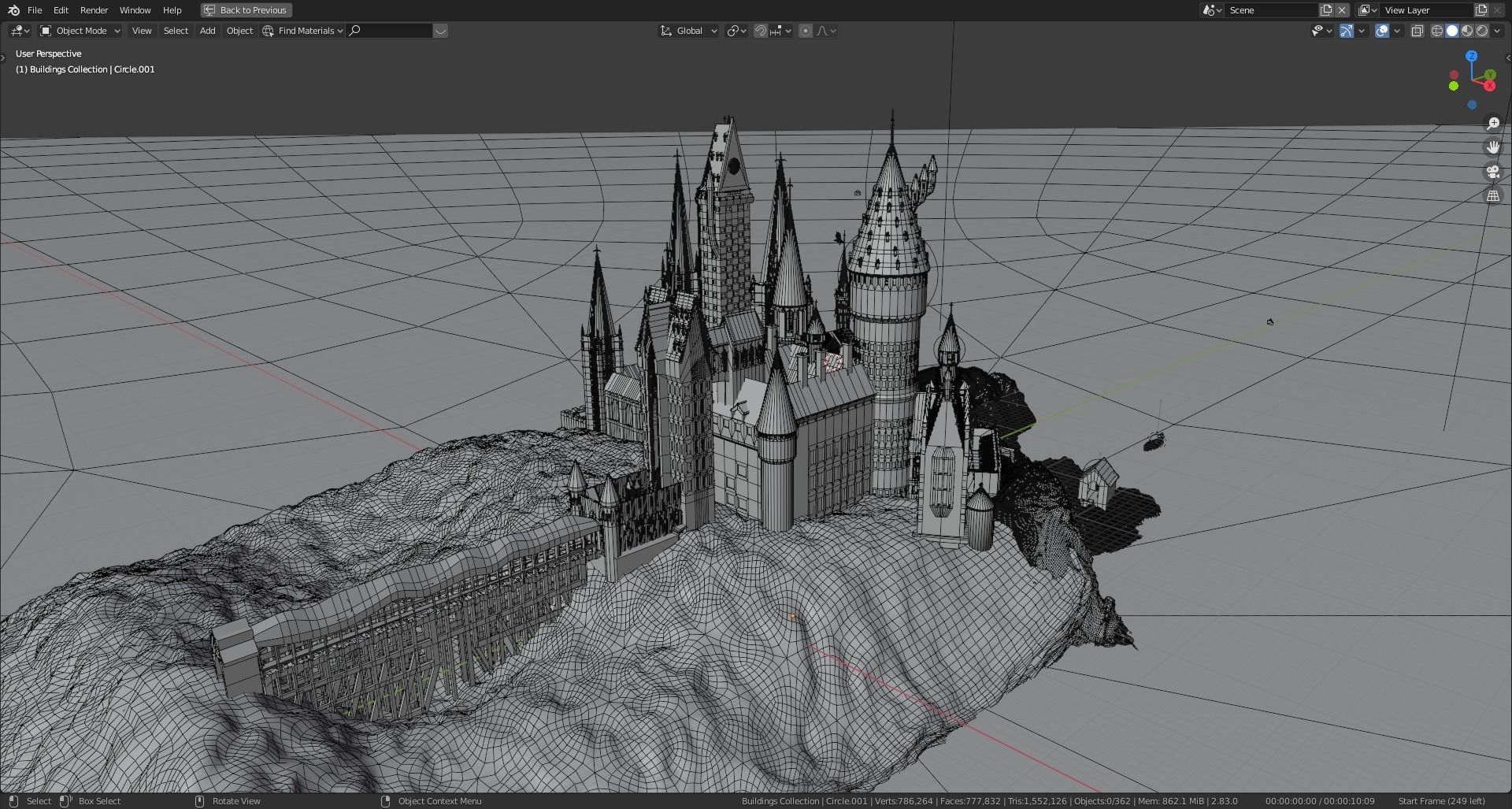
Task: Switch to solid shading
Action: [1452, 31]
